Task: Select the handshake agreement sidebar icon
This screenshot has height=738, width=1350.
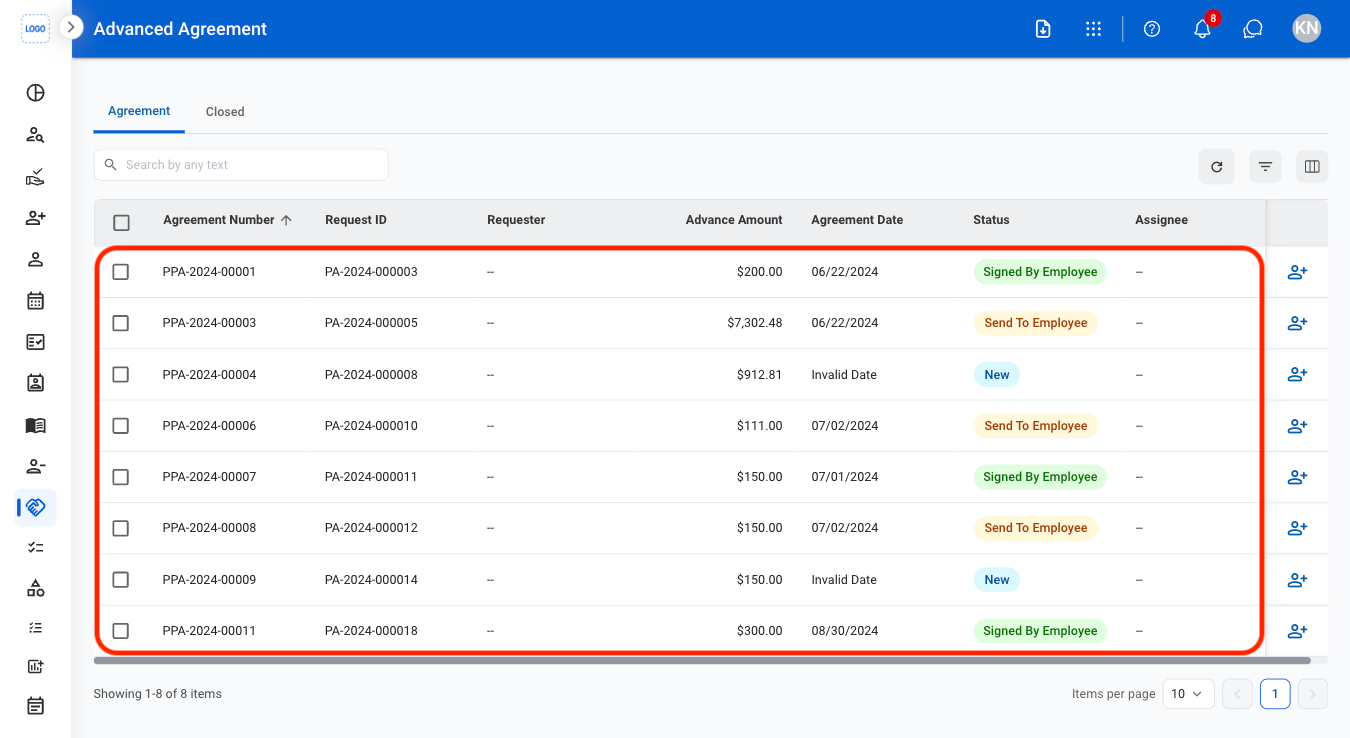Action: coord(36,508)
